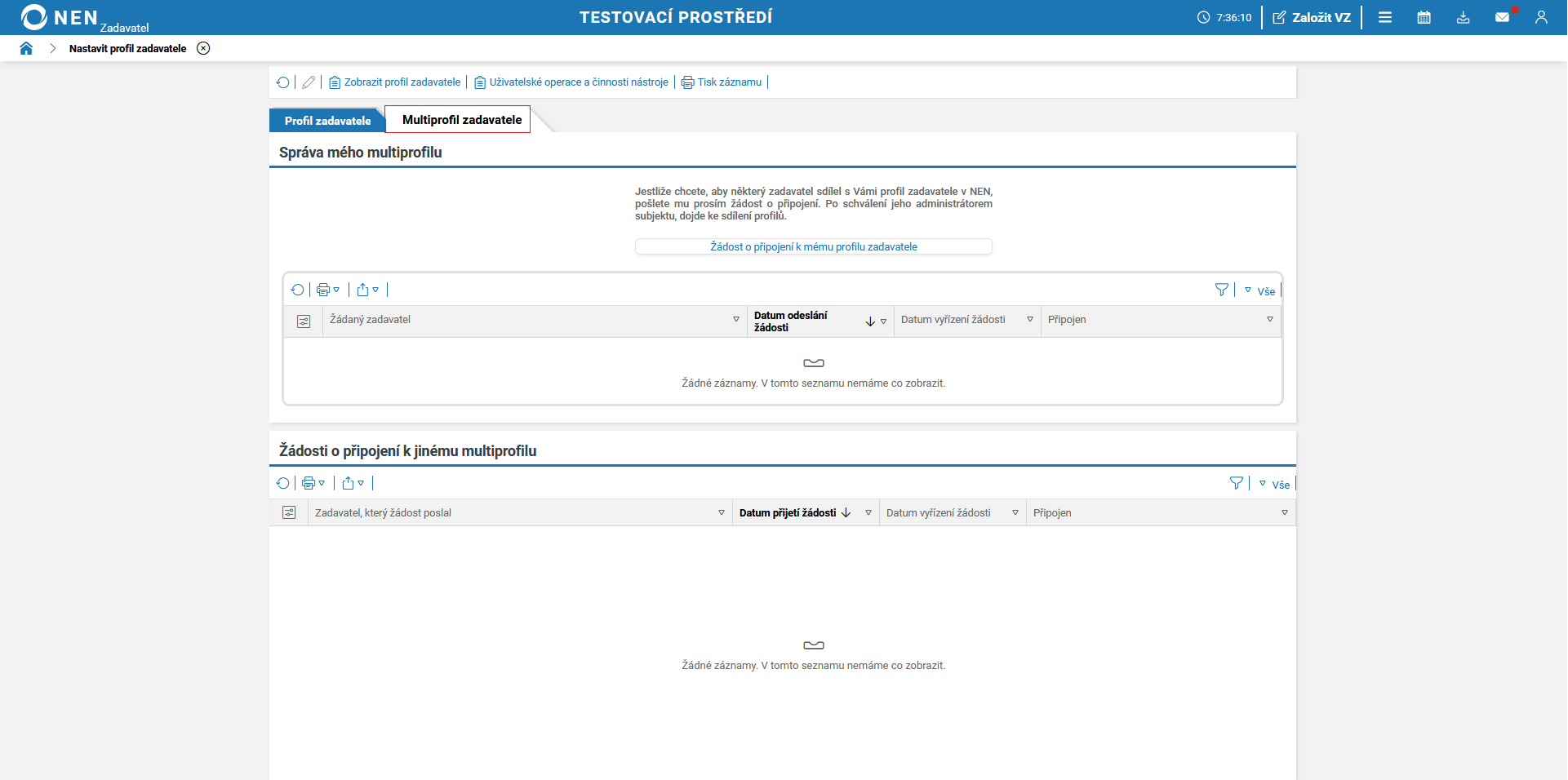Click the sort arrow on Datum odeslání žádosti
Image resolution: width=1568 pixels, height=780 pixels.
coord(870,321)
